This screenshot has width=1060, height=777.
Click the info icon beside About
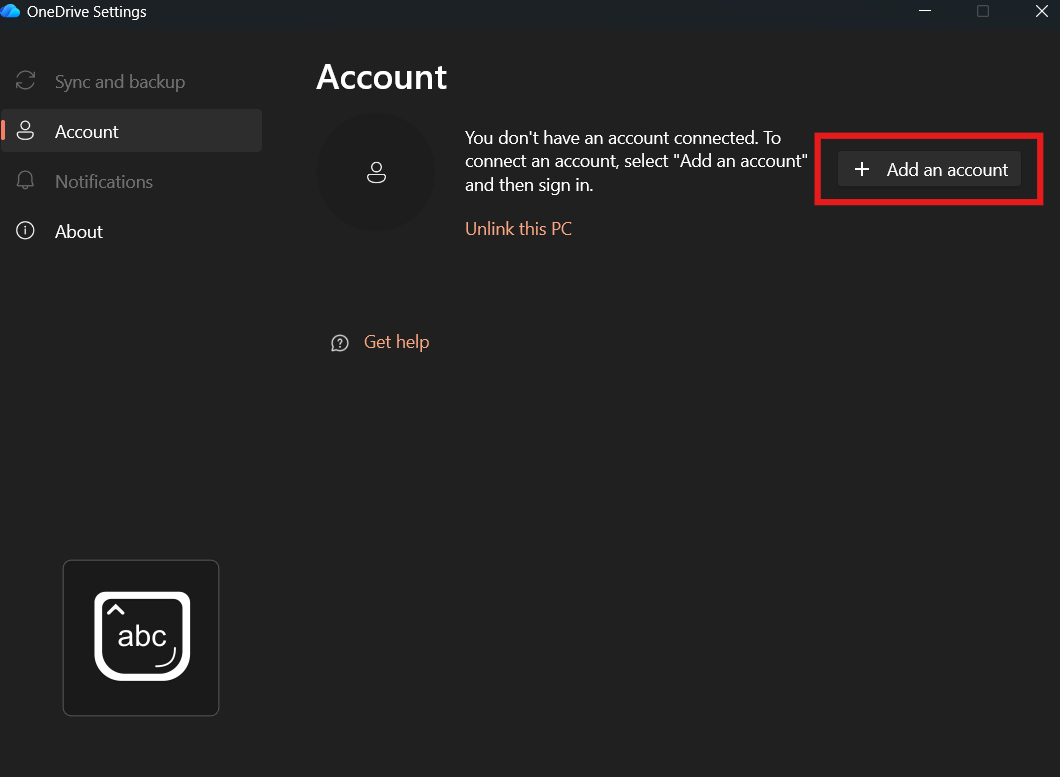[26, 231]
